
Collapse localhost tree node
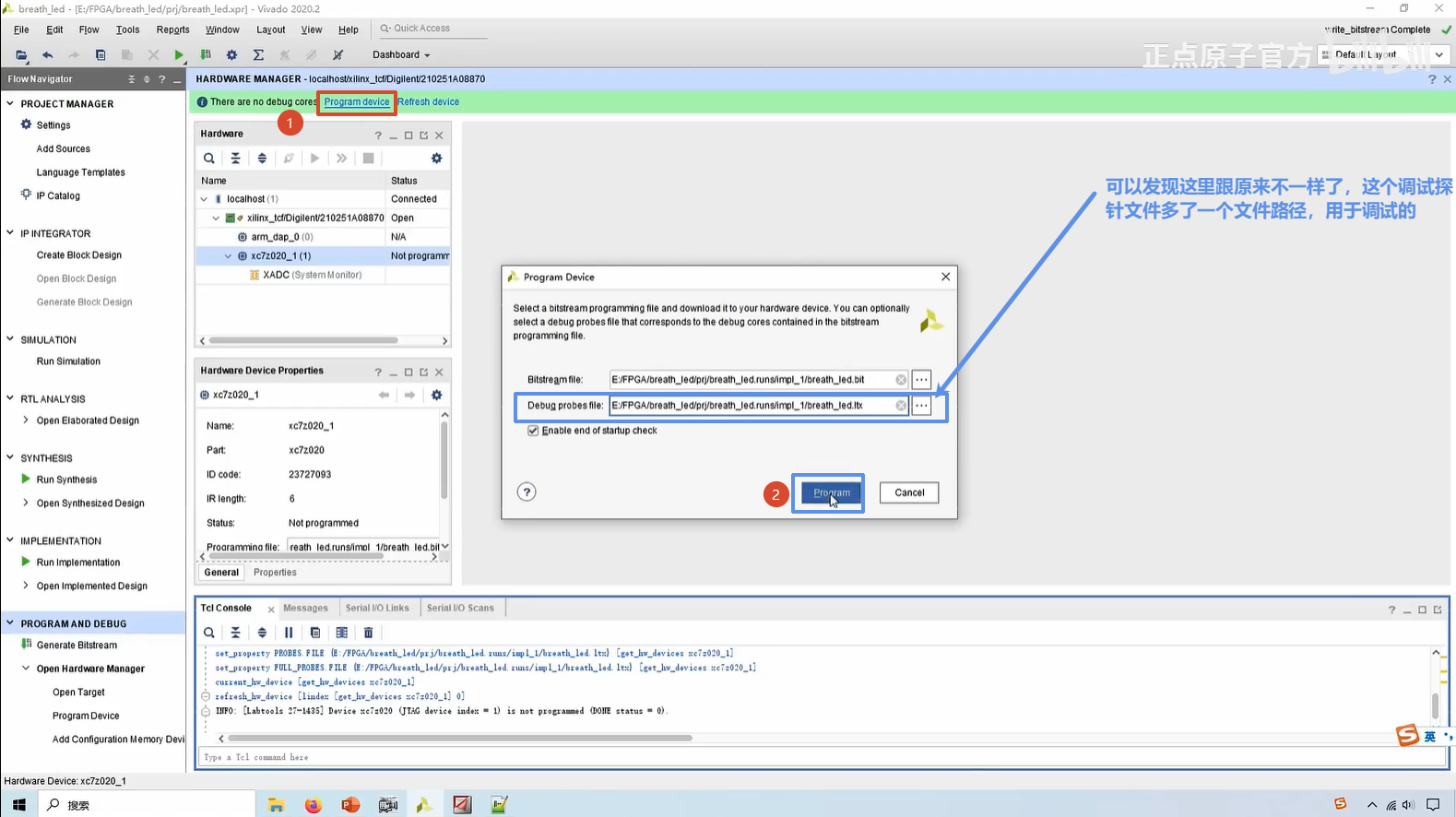[x=204, y=199]
